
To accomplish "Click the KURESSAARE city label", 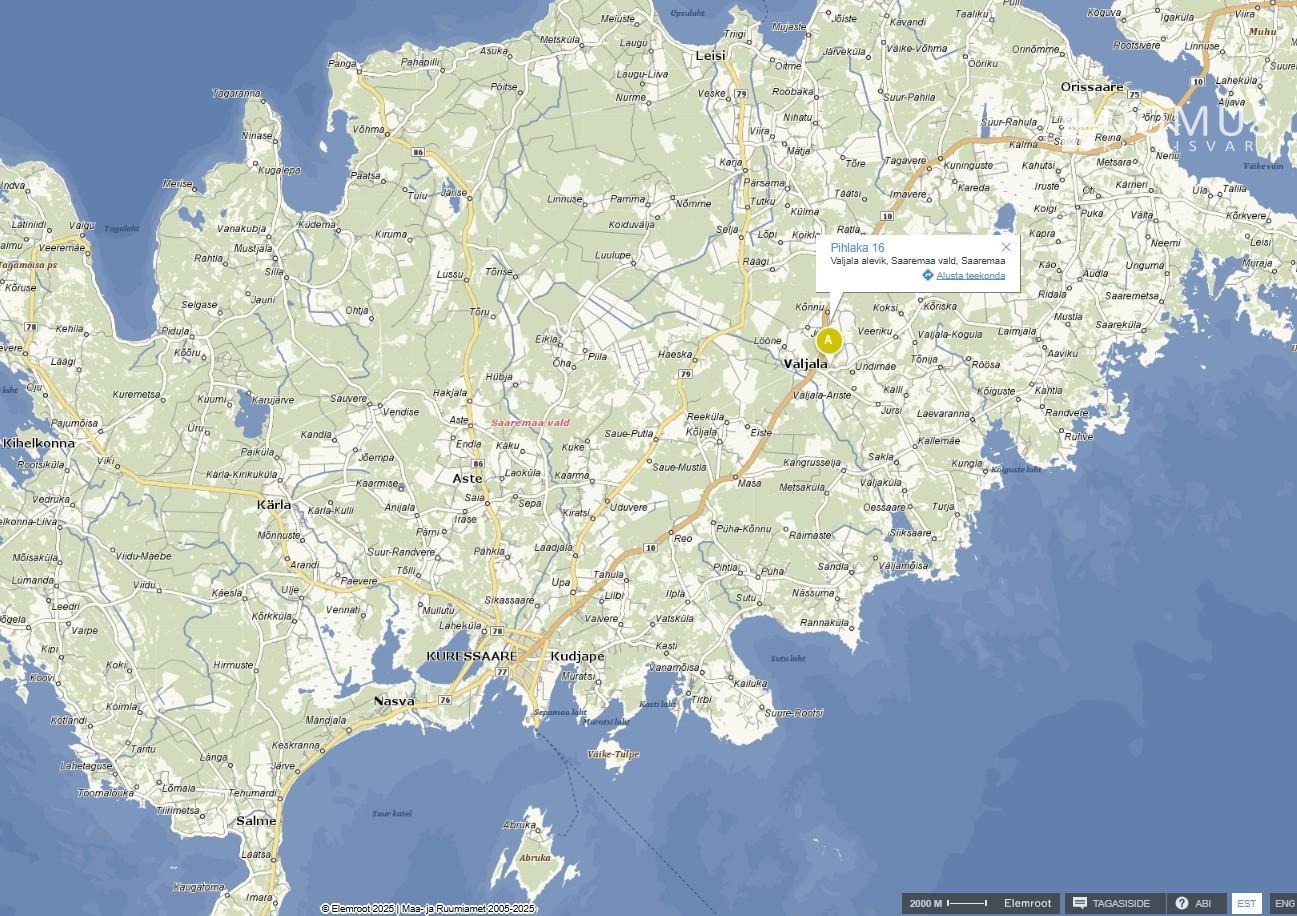I will 471,656.
